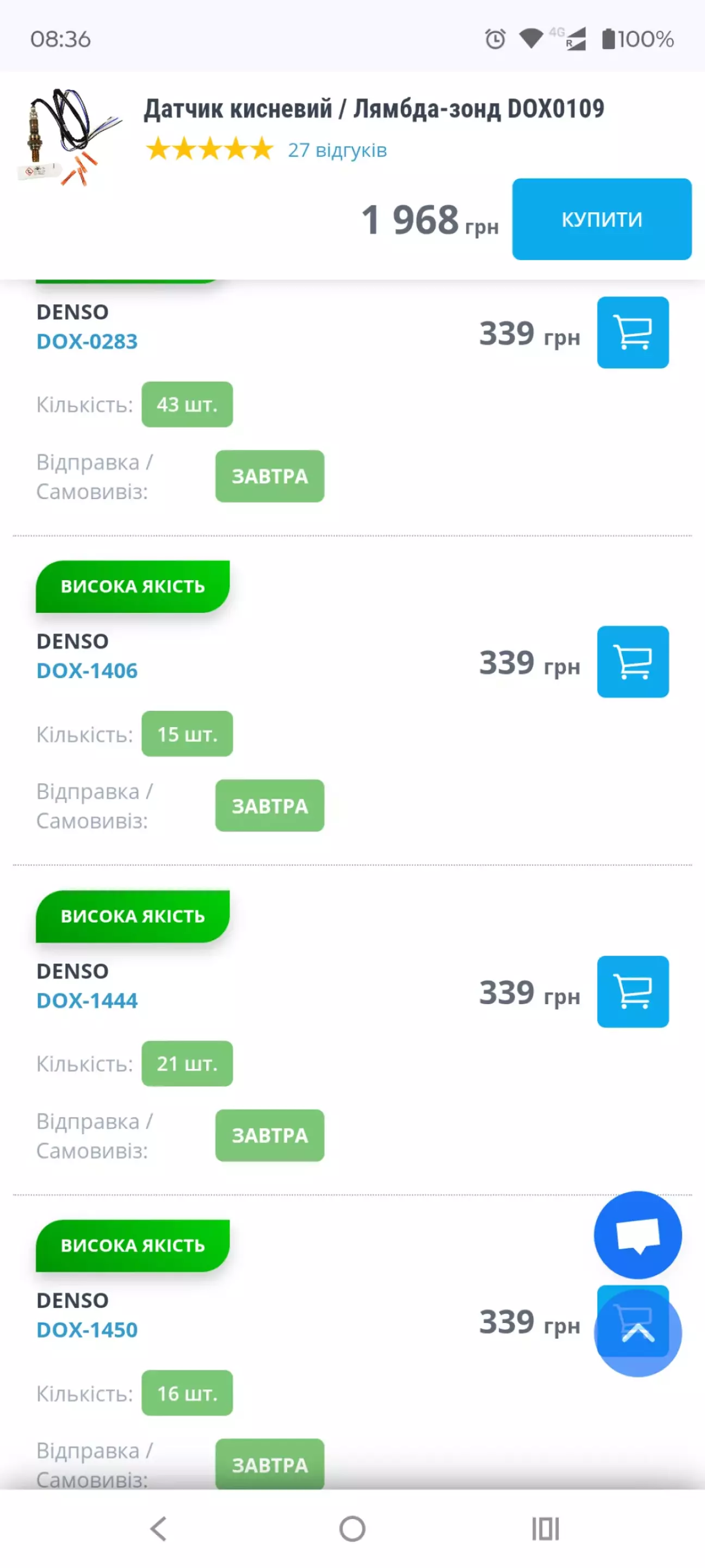Add DENSO DOX-1406 to cart
The image size is (705, 1568).
(x=632, y=662)
